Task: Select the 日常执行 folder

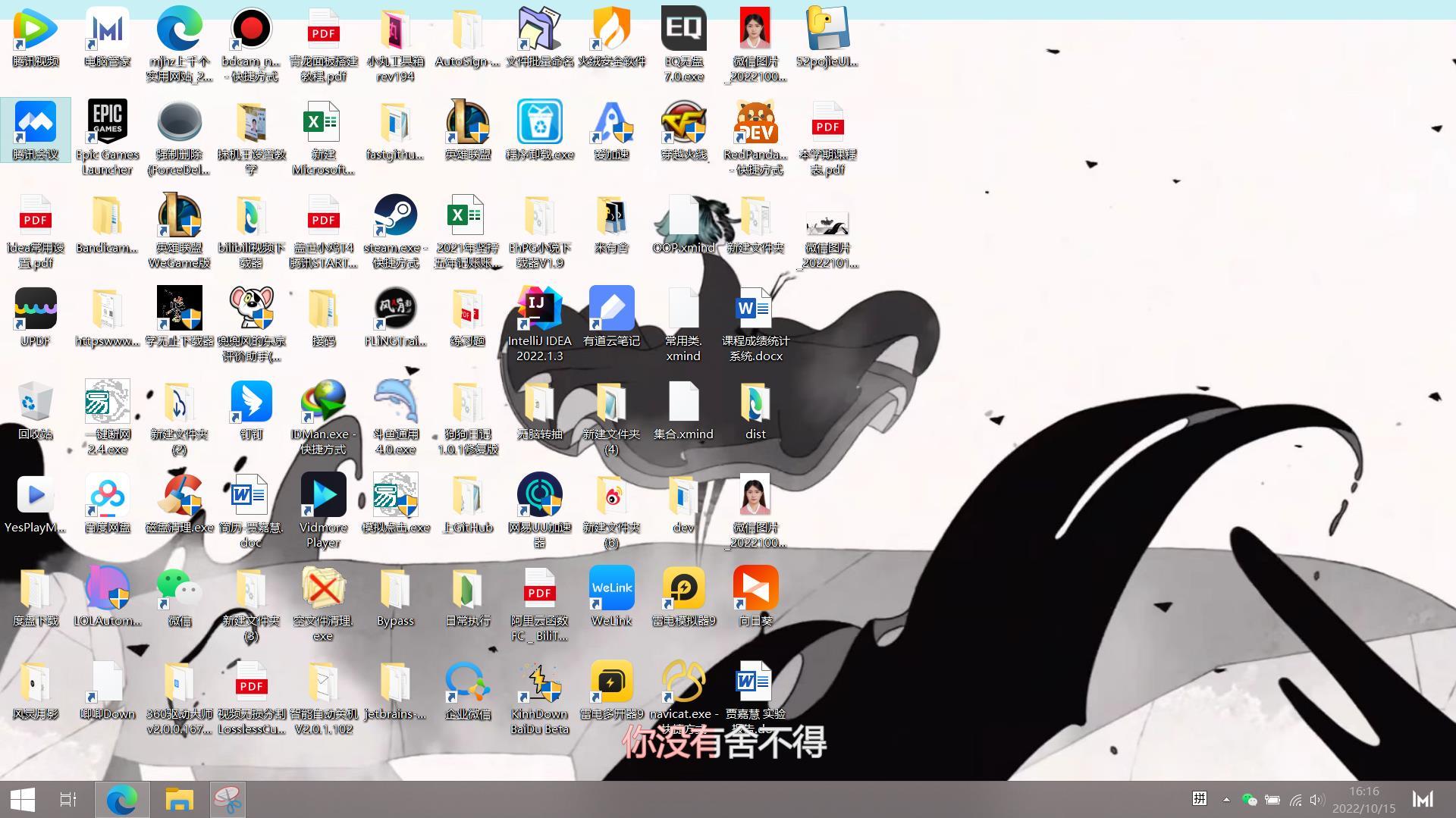Action: 467,597
